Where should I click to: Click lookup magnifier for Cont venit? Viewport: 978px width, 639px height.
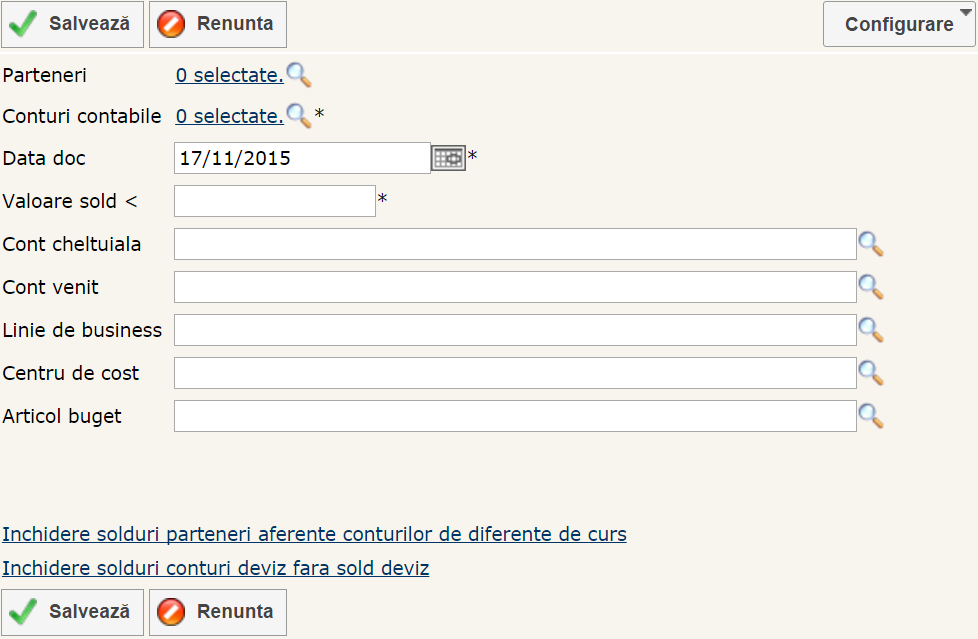pos(871,287)
